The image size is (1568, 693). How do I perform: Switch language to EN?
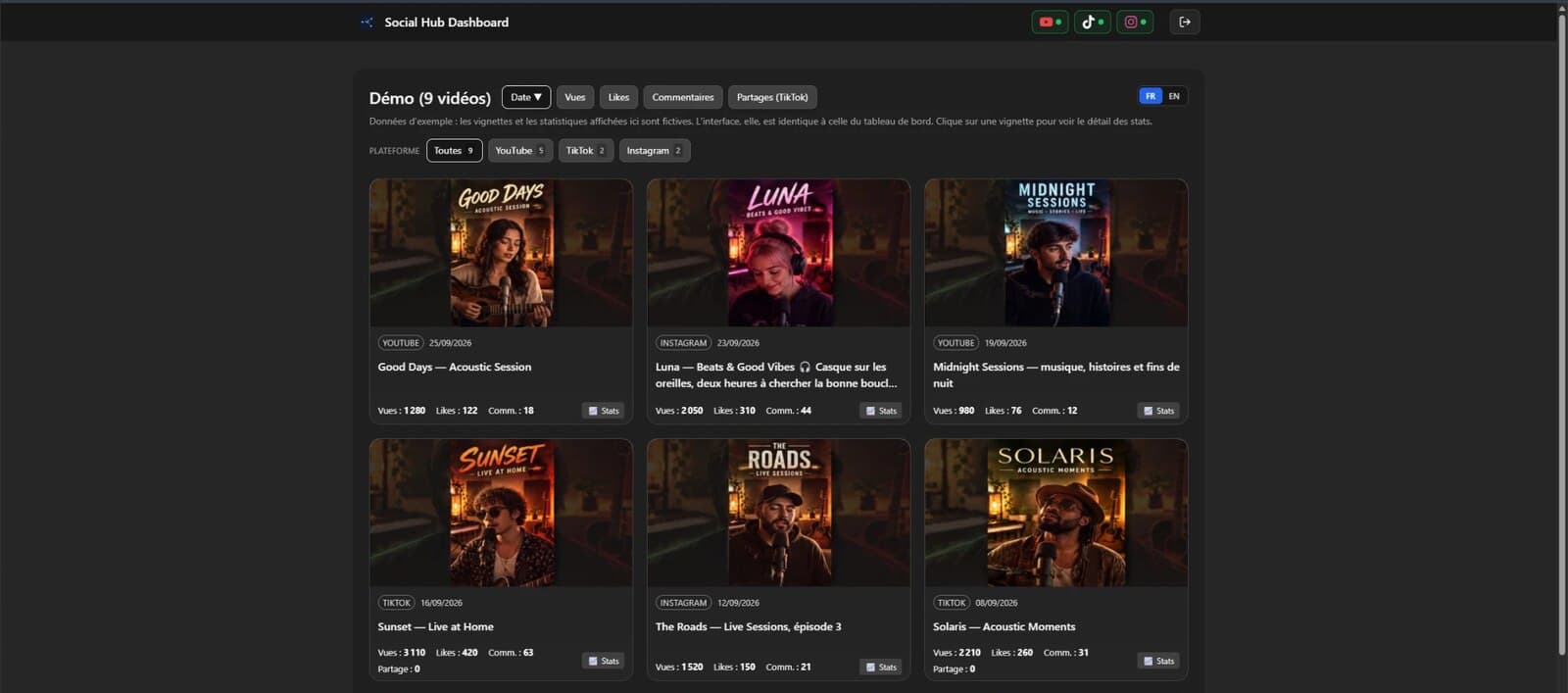tap(1174, 96)
